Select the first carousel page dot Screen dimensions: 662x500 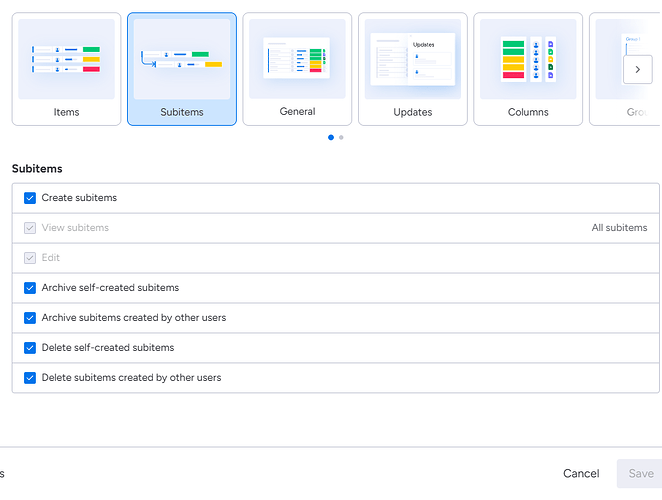(331, 138)
